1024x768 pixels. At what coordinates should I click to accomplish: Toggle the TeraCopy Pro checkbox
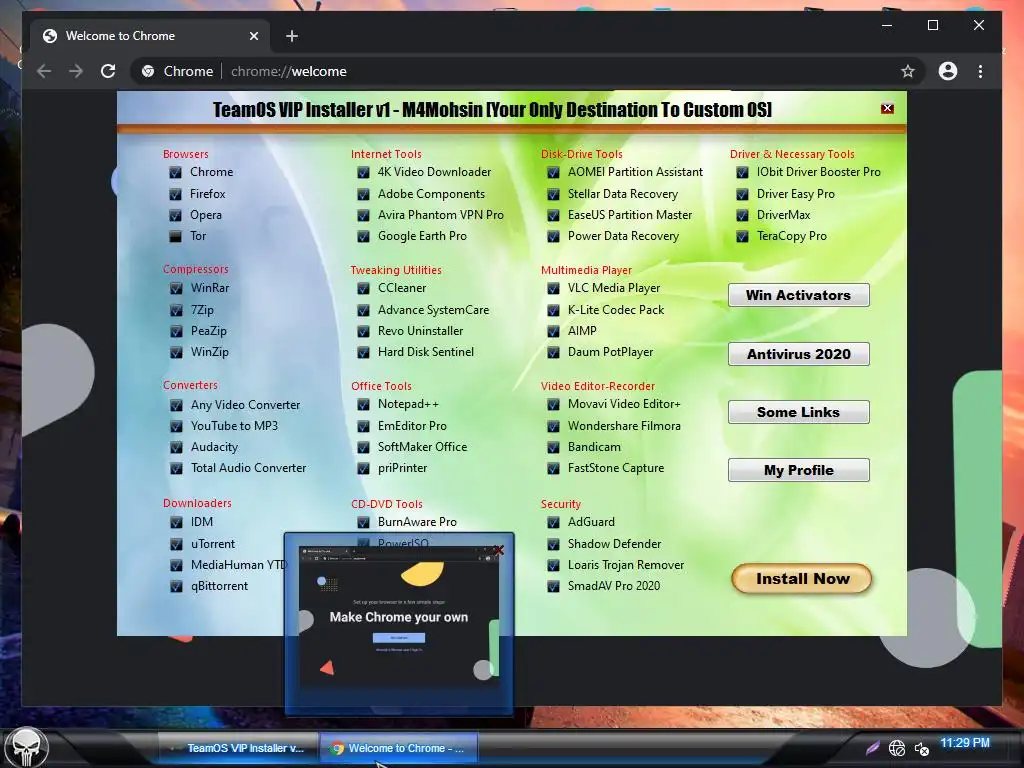tap(742, 236)
